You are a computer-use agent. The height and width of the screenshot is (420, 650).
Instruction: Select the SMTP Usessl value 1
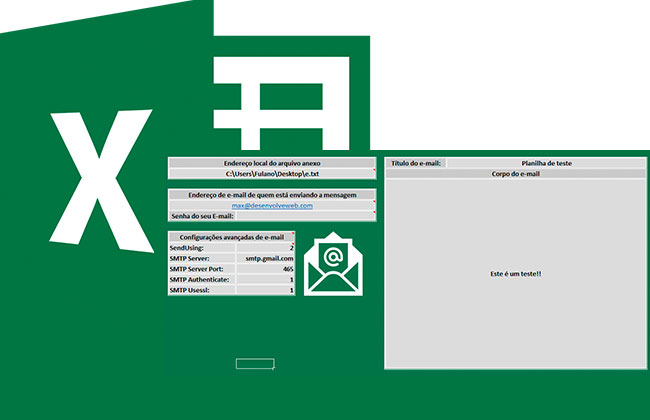265,290
